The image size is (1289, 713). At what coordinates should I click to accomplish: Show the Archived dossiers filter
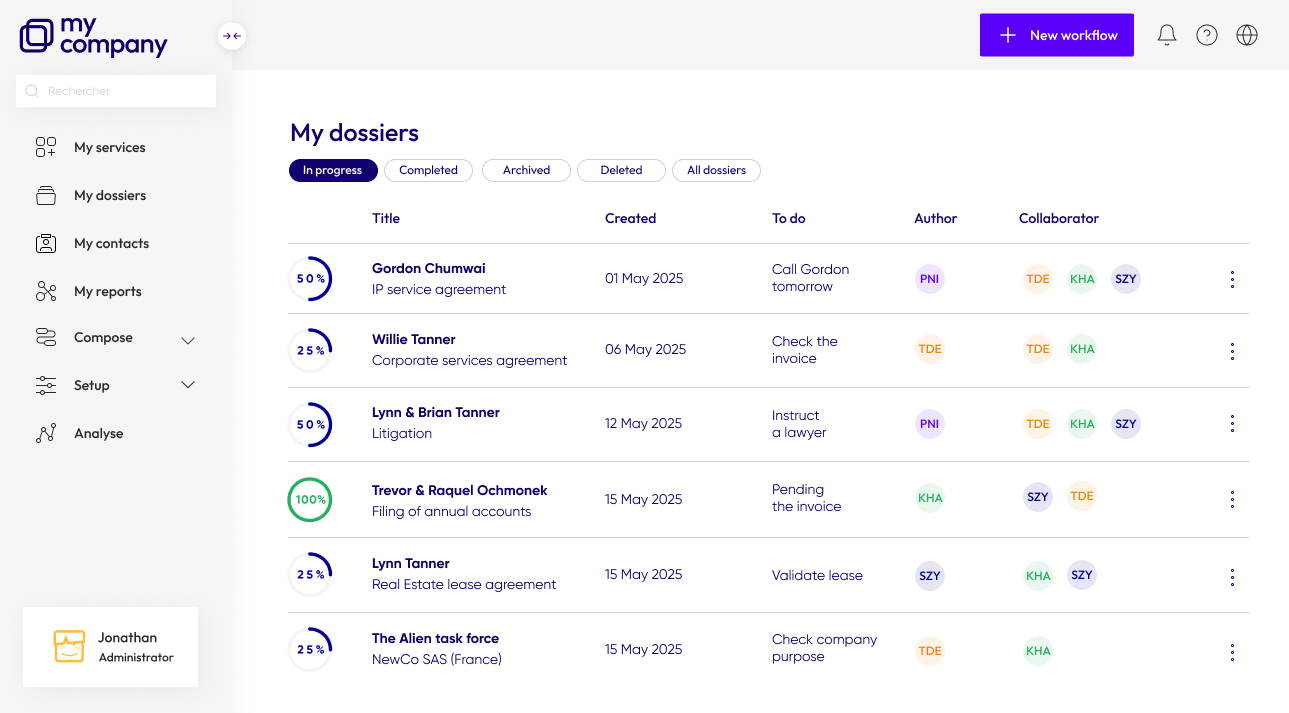[526, 171]
